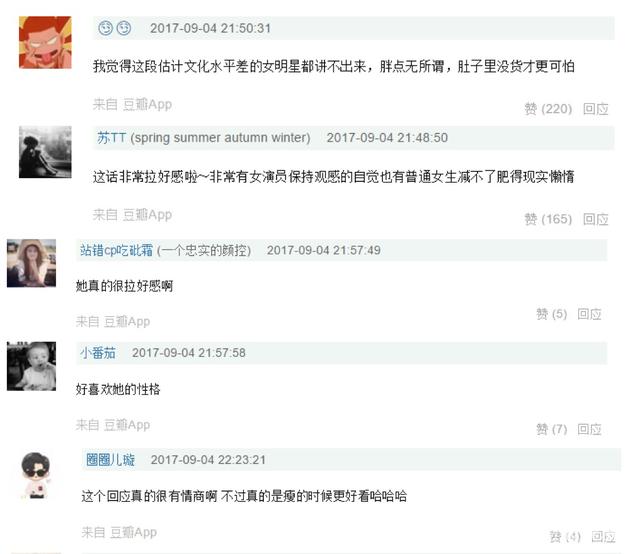The width and height of the screenshot is (630, 554).
Task: Reply to 小番茄's comment
Action: 589,429
